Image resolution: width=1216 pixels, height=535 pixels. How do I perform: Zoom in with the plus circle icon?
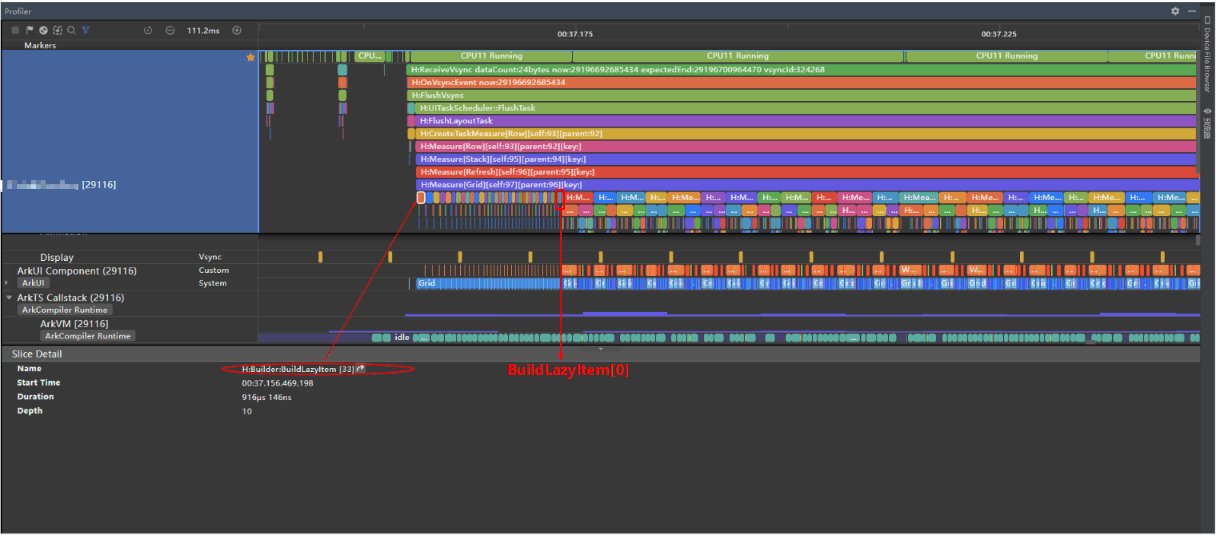click(x=237, y=30)
